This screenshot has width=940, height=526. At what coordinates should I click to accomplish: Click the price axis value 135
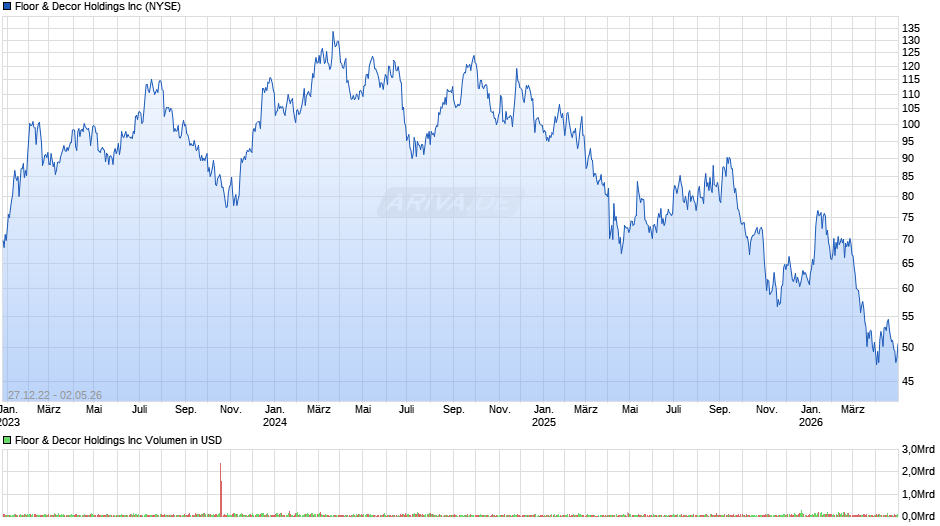(x=911, y=28)
